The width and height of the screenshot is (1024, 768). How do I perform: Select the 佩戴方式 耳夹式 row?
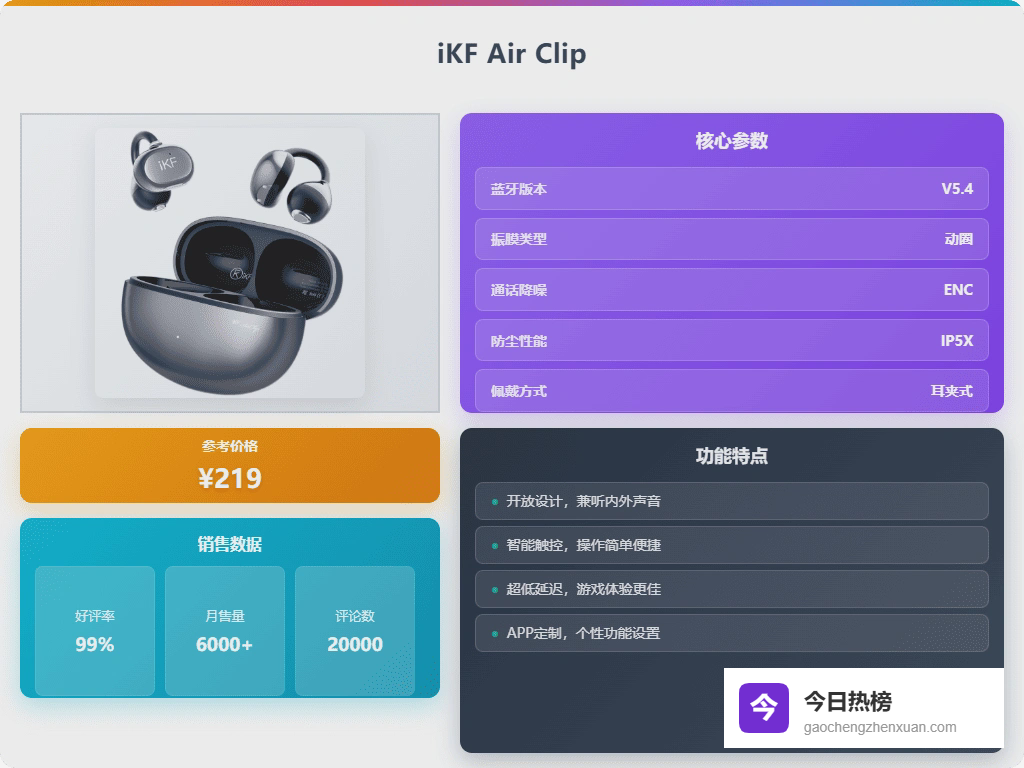pyautogui.click(x=731, y=390)
